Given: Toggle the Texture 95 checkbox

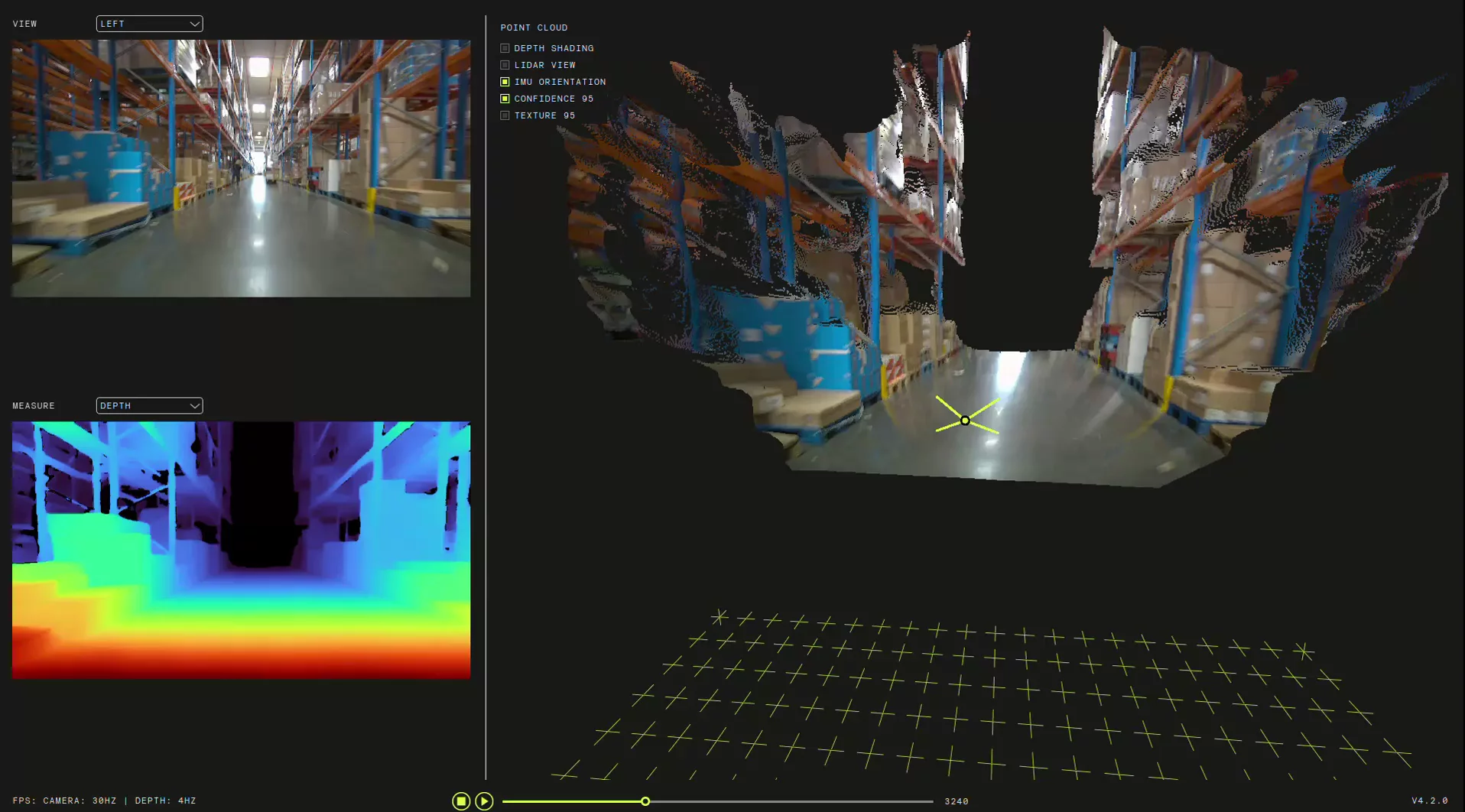Looking at the screenshot, I should [505, 115].
